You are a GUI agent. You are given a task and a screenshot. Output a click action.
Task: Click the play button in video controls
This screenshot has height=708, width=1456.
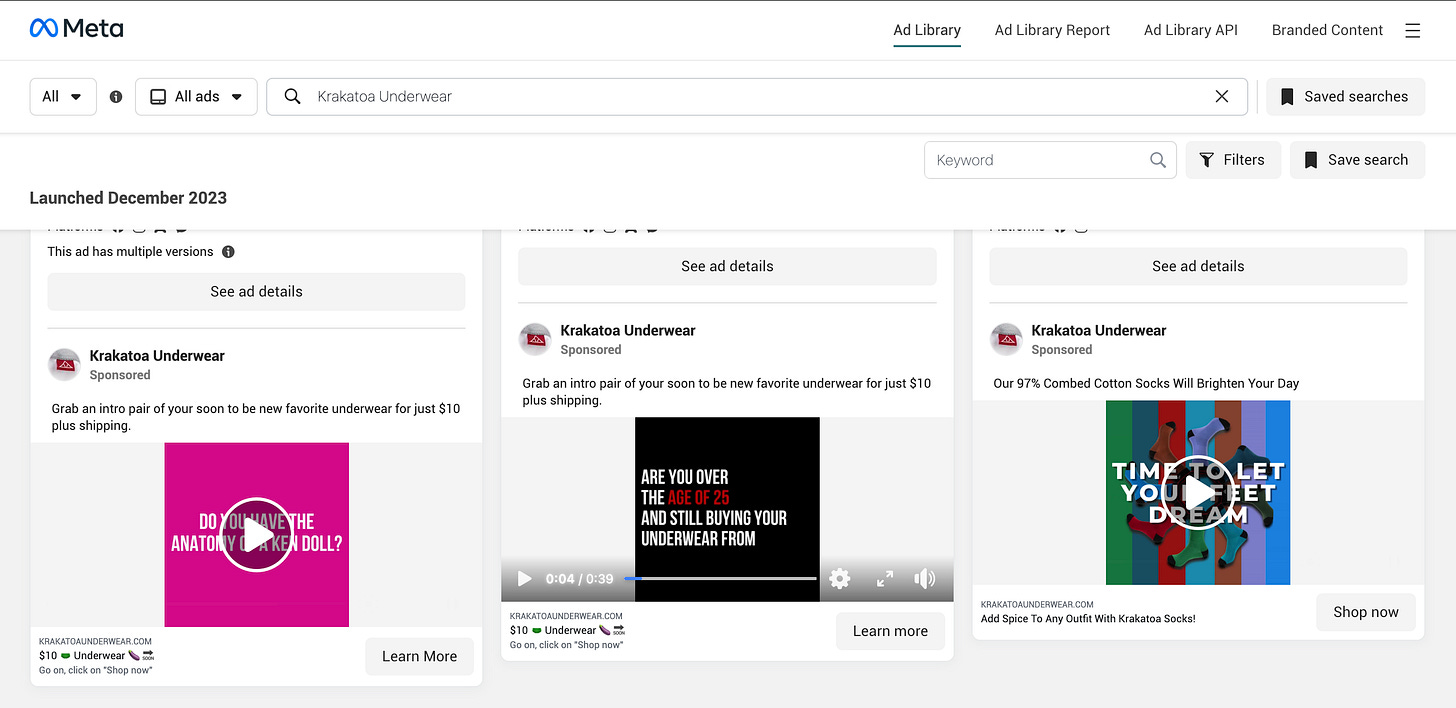tap(524, 578)
